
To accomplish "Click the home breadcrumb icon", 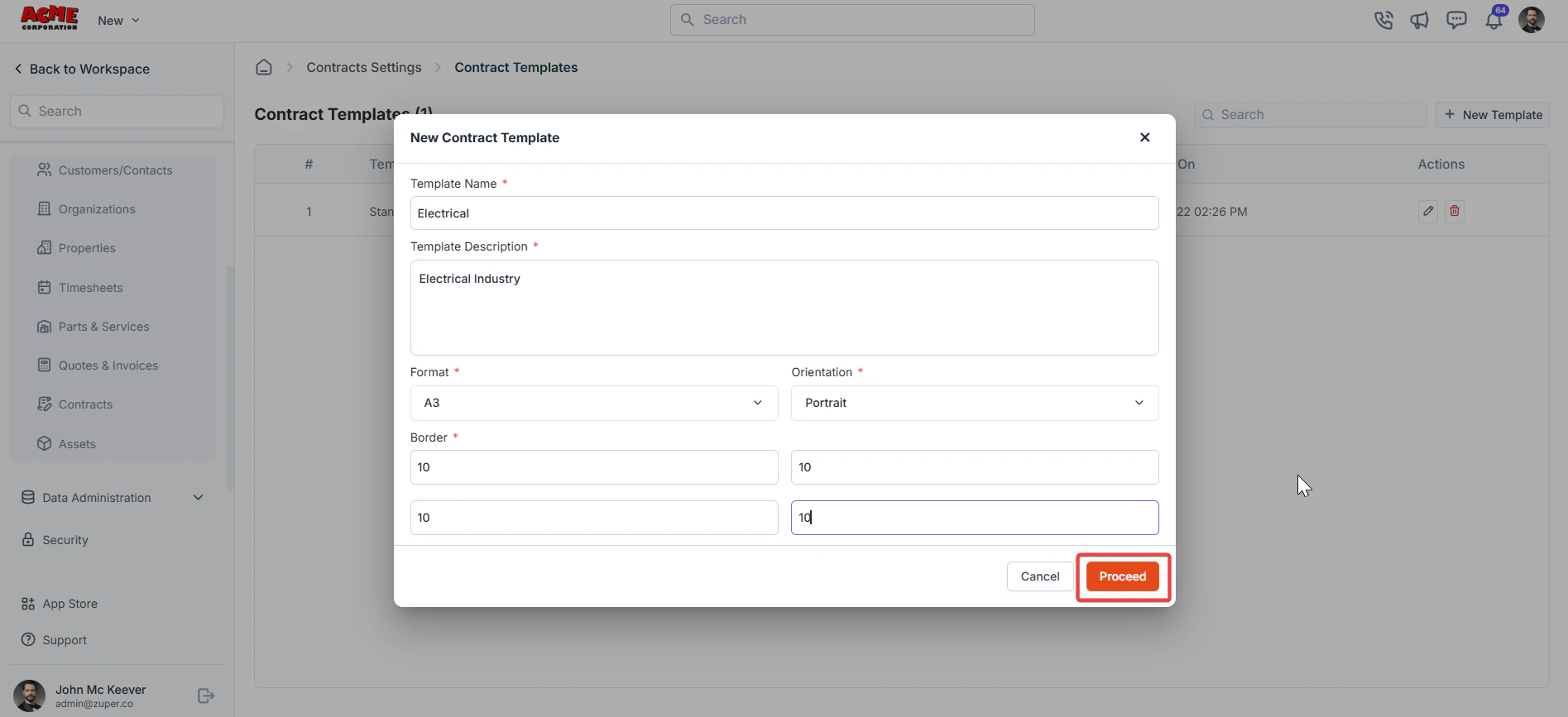I will pyautogui.click(x=264, y=67).
